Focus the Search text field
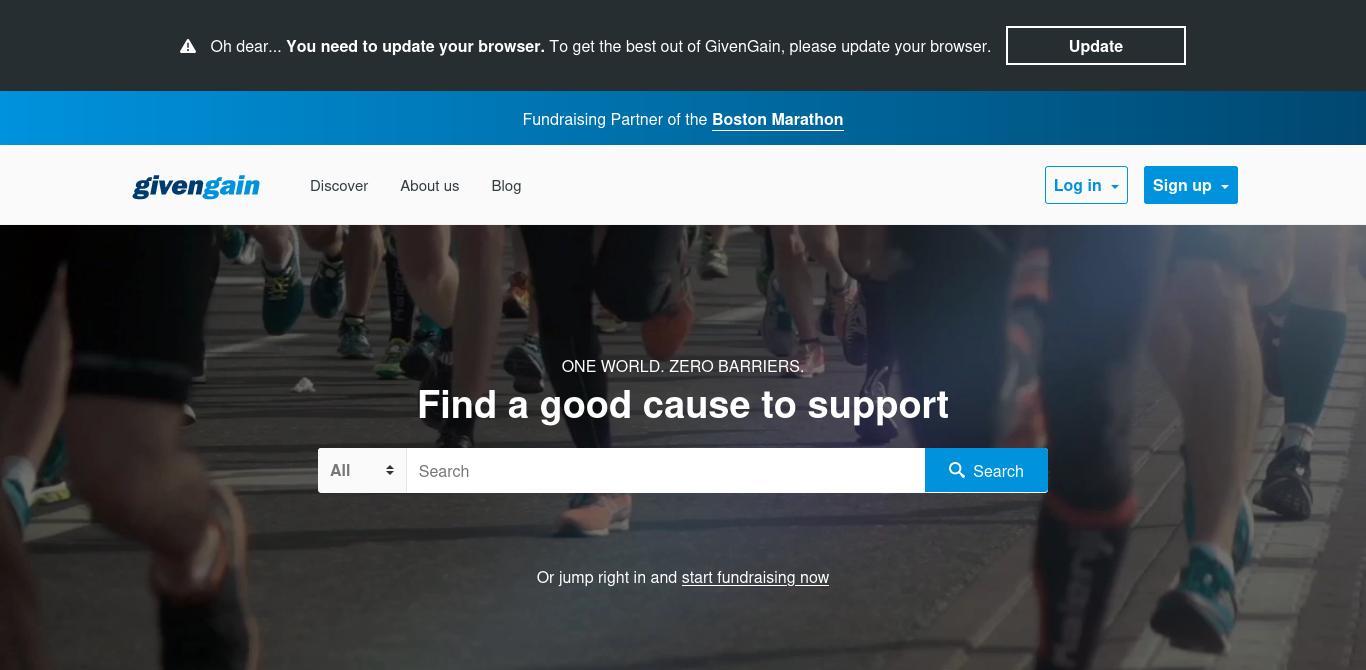 665,470
